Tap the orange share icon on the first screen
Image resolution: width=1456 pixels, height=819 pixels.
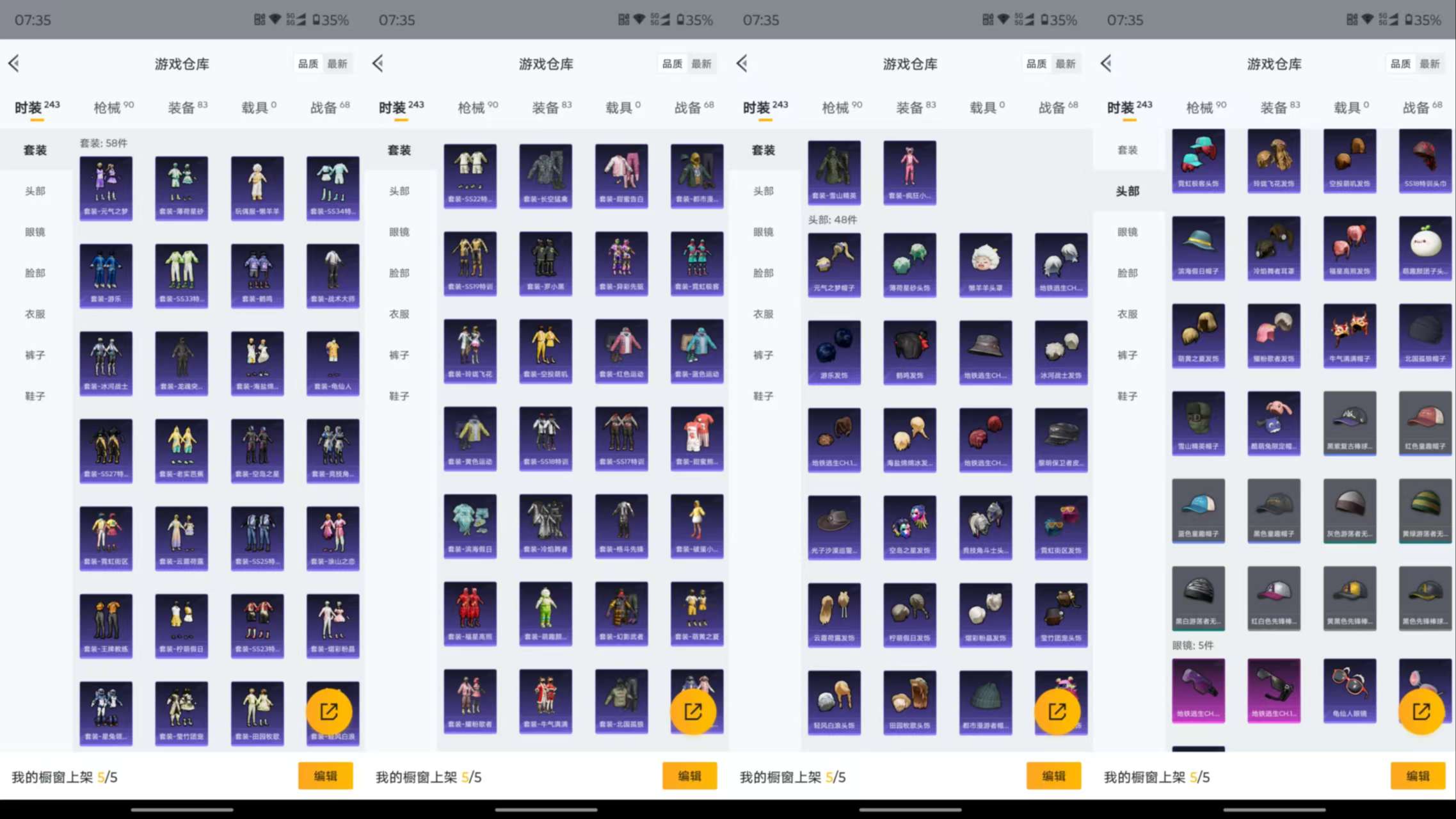click(330, 711)
